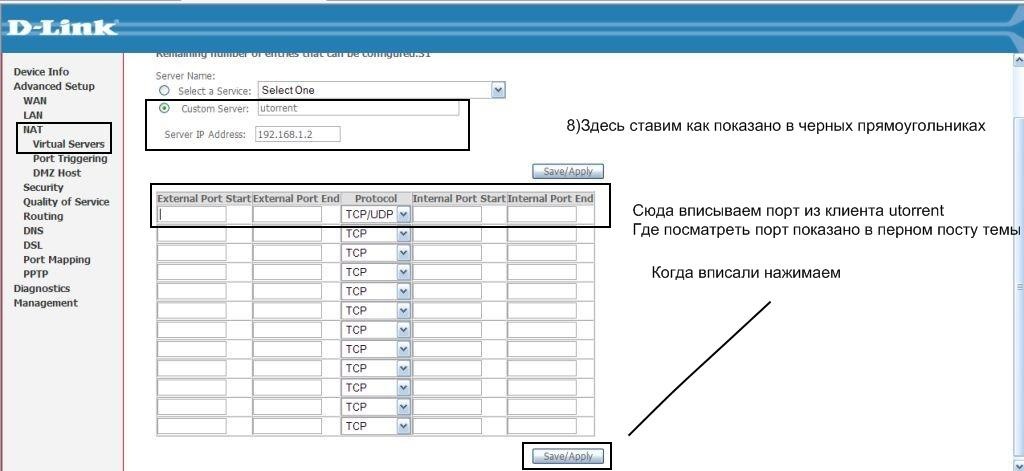Click first row External Port Start field

191,214
